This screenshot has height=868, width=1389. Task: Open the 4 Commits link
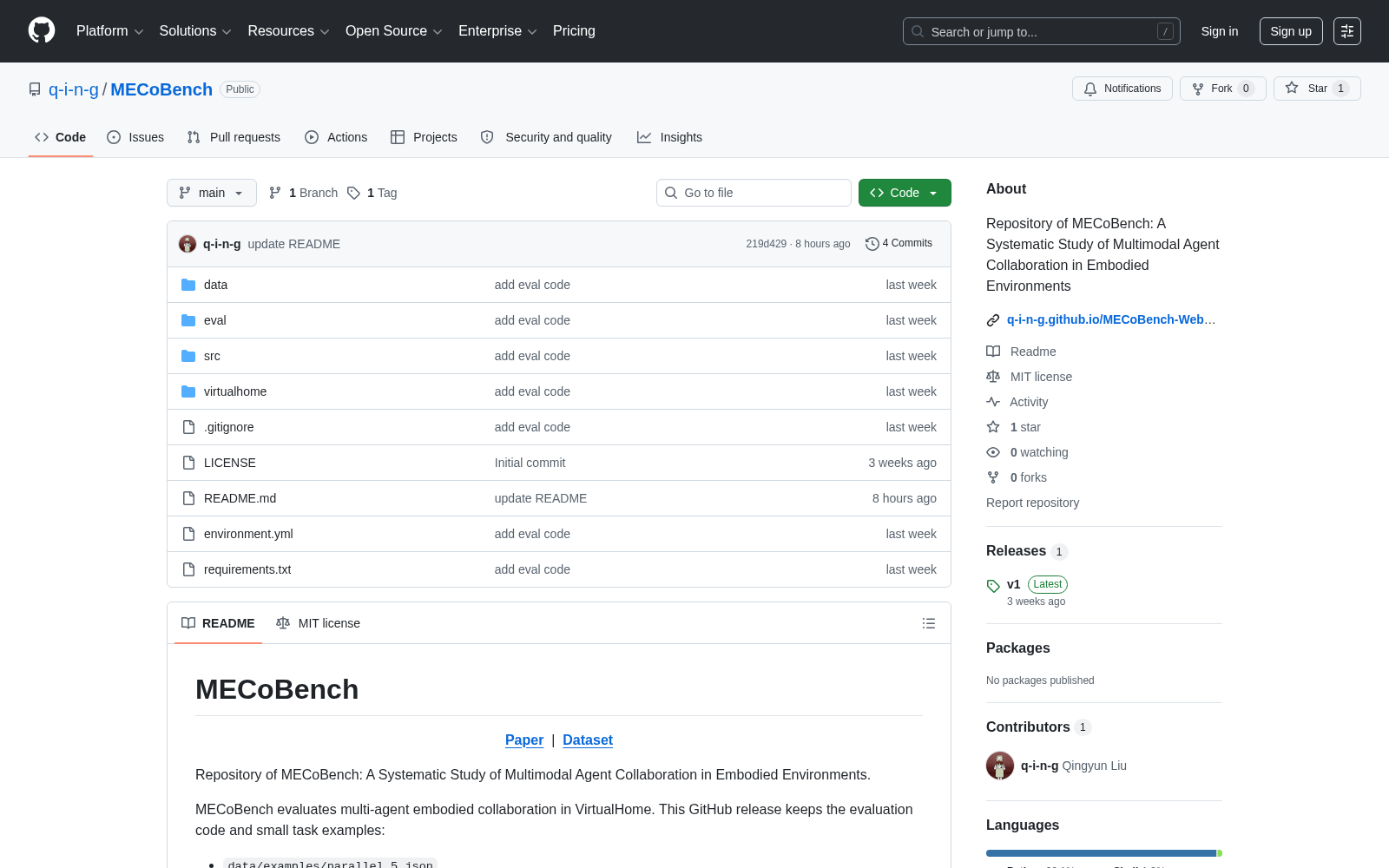(x=899, y=243)
